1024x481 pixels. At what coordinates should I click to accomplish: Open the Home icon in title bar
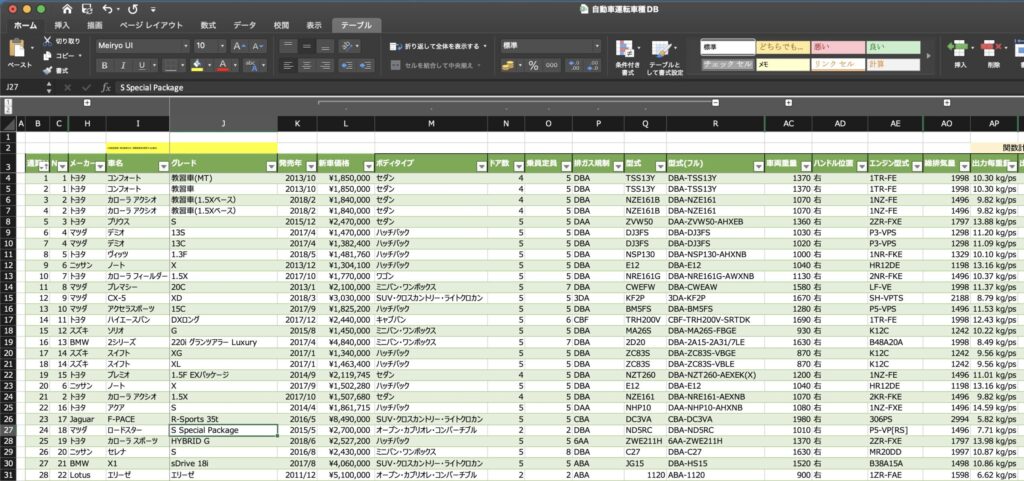coord(67,9)
